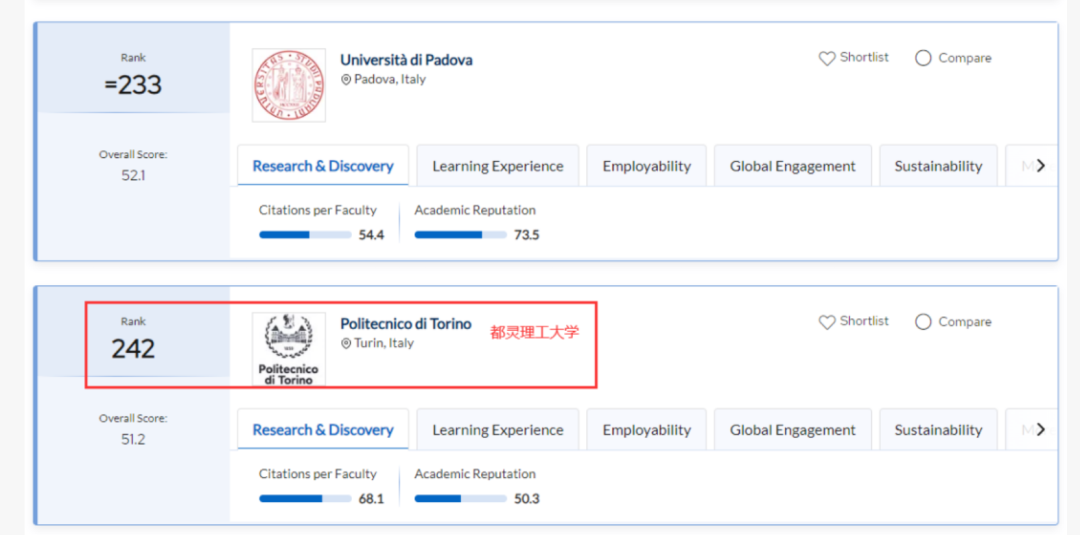Image resolution: width=1080 pixels, height=535 pixels.
Task: Click Torino's Citations per Faculty score bar
Action: click(305, 498)
